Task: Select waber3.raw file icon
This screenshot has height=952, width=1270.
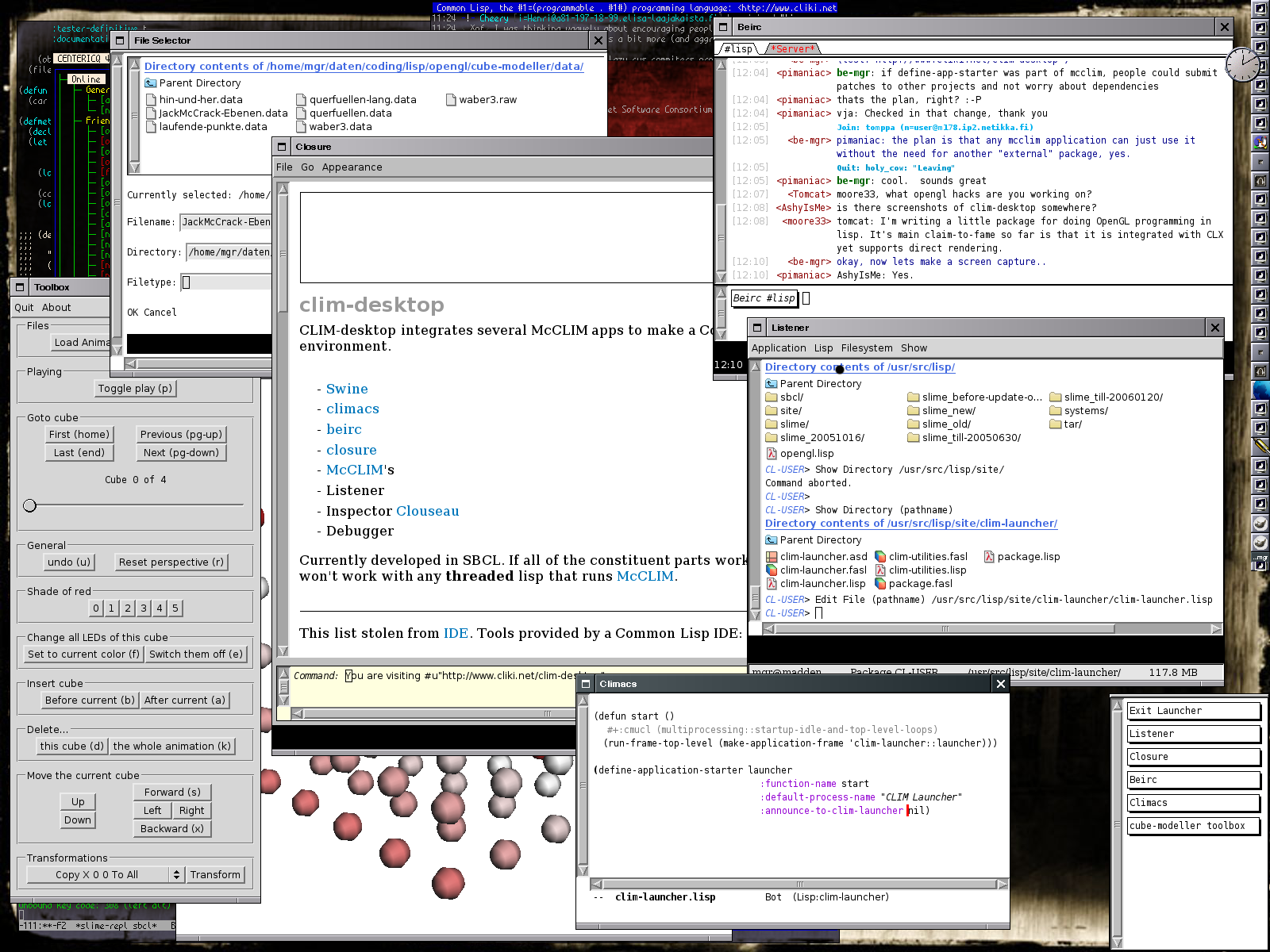Action: (x=451, y=100)
